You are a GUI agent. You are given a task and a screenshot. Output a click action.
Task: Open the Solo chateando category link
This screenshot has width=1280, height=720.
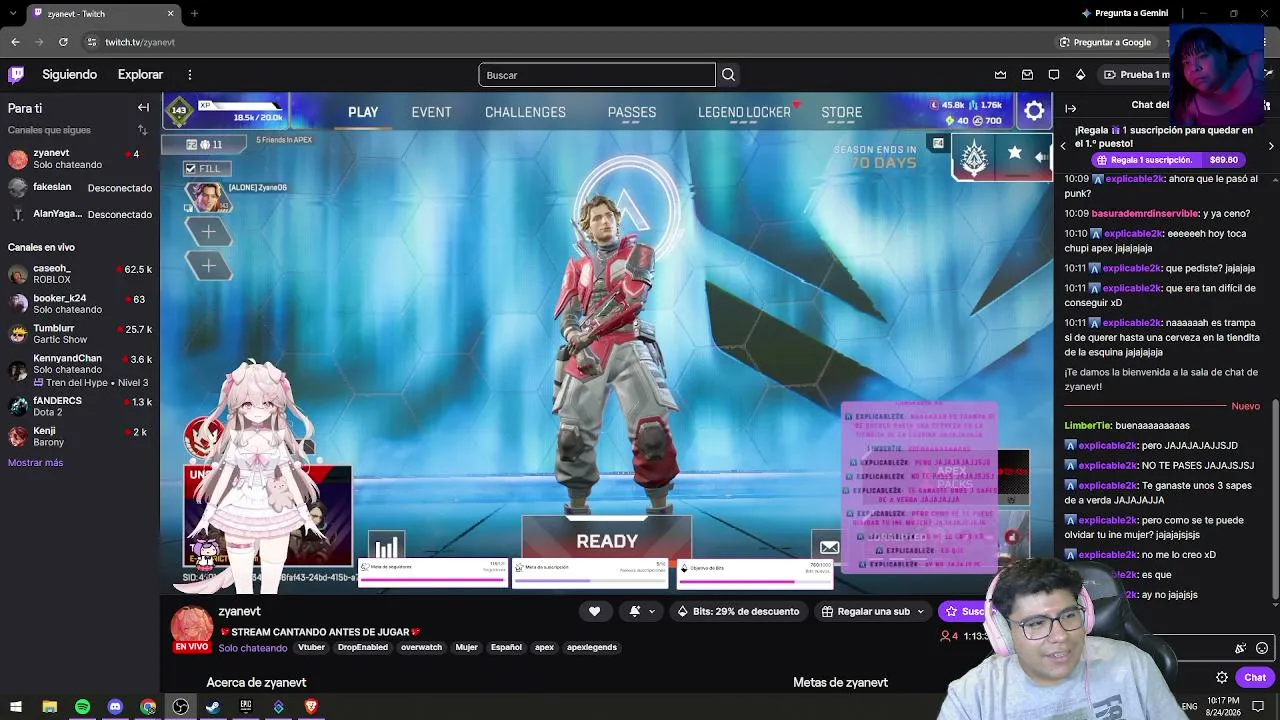(x=253, y=648)
